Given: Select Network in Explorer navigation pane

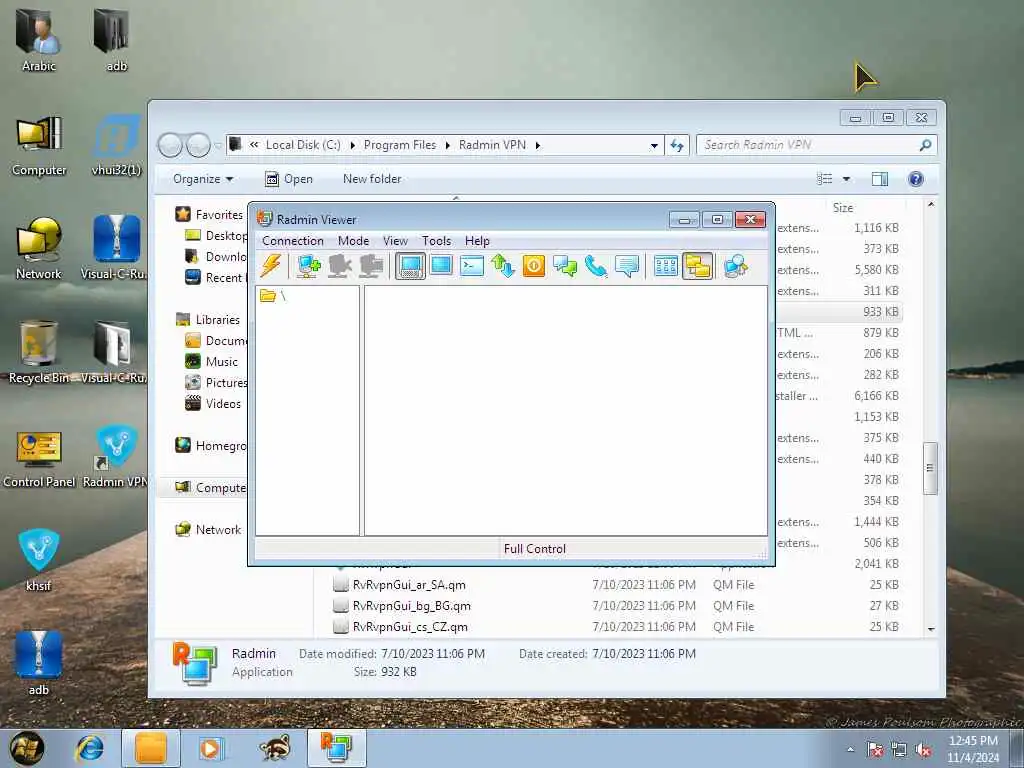Looking at the screenshot, I should [218, 530].
